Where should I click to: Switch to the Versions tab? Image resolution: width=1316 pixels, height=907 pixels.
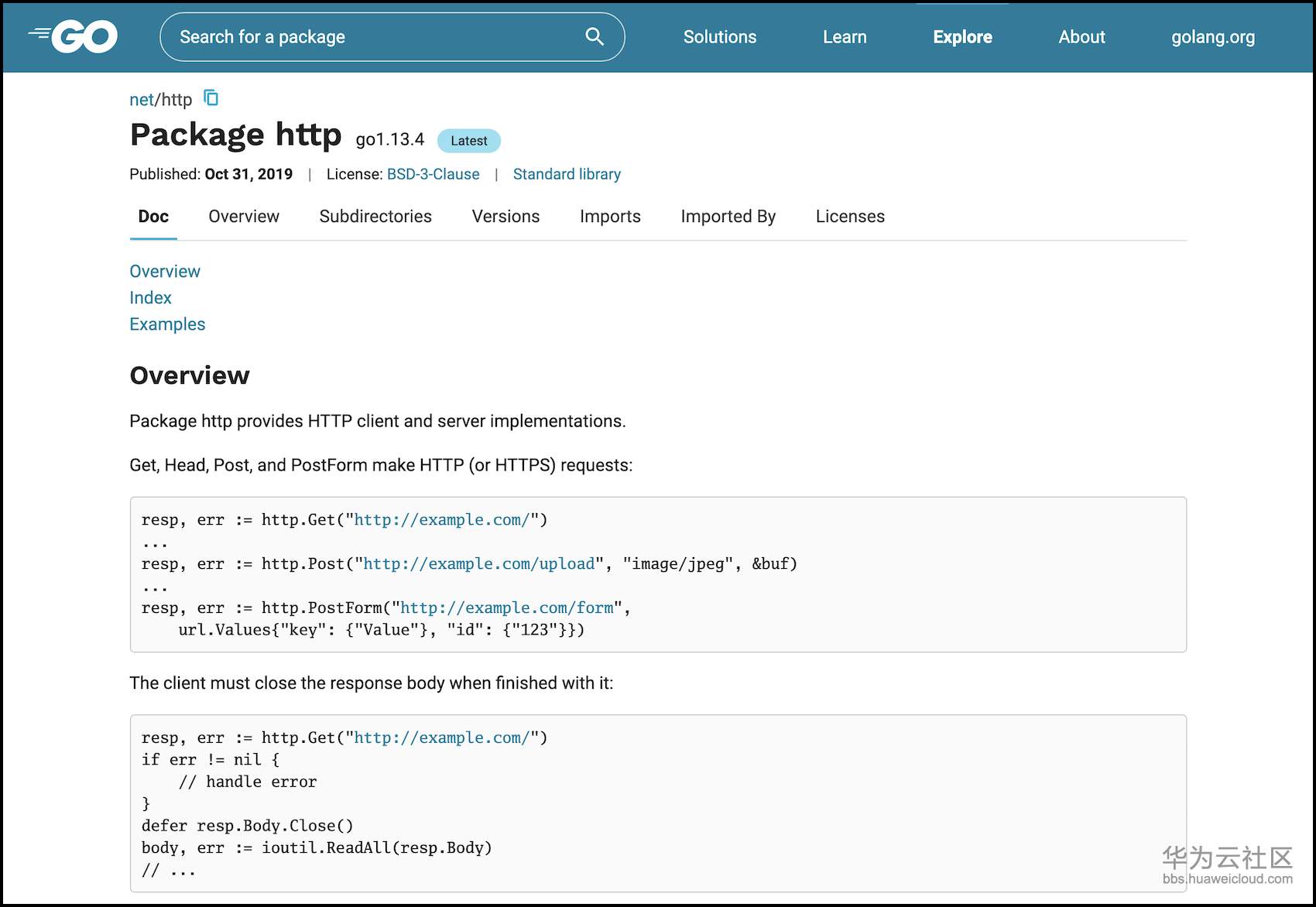[x=505, y=217]
